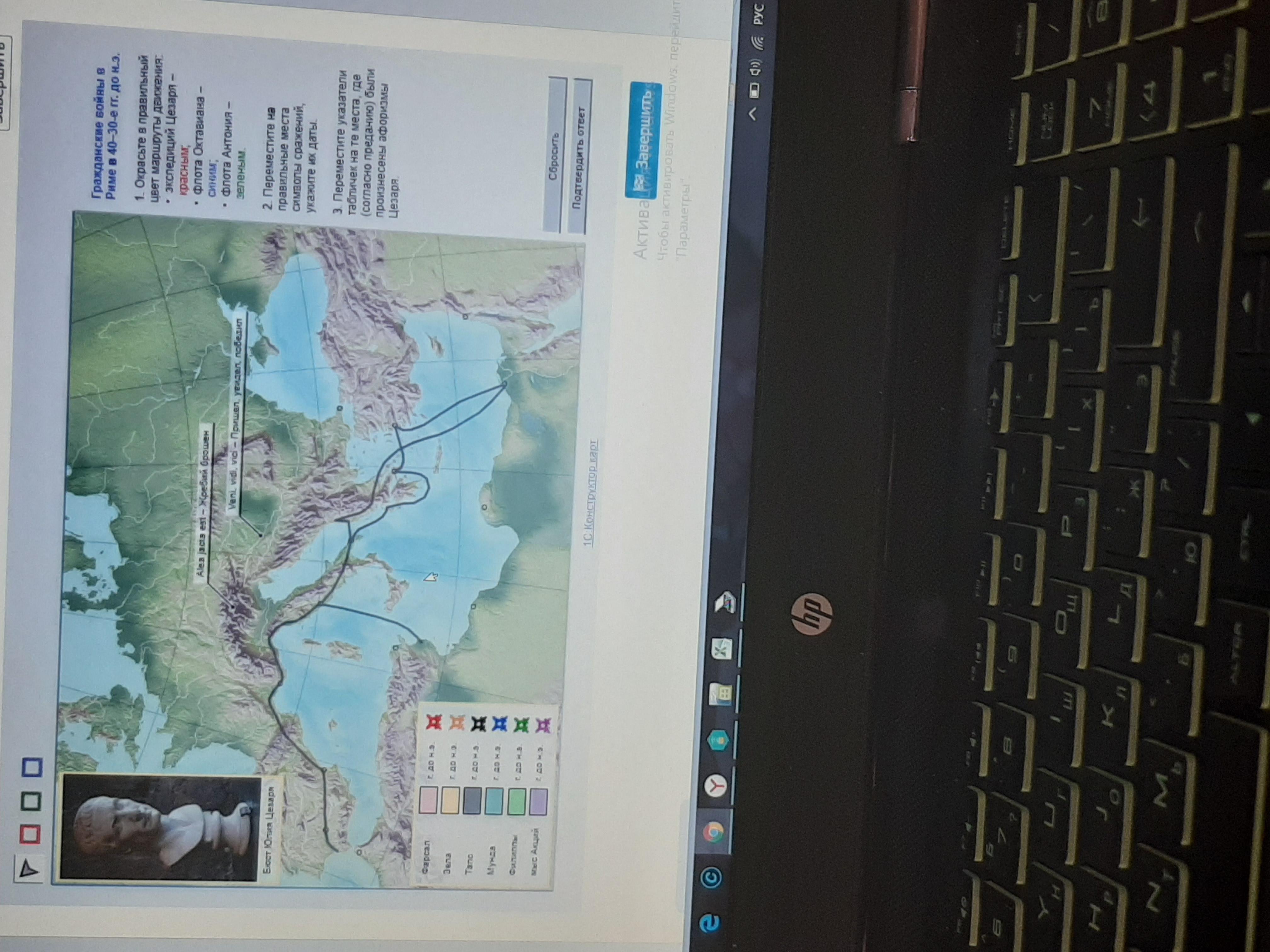Grab the red battle symbol for Фарсал
This screenshot has width=1270, height=952.
[x=433, y=722]
